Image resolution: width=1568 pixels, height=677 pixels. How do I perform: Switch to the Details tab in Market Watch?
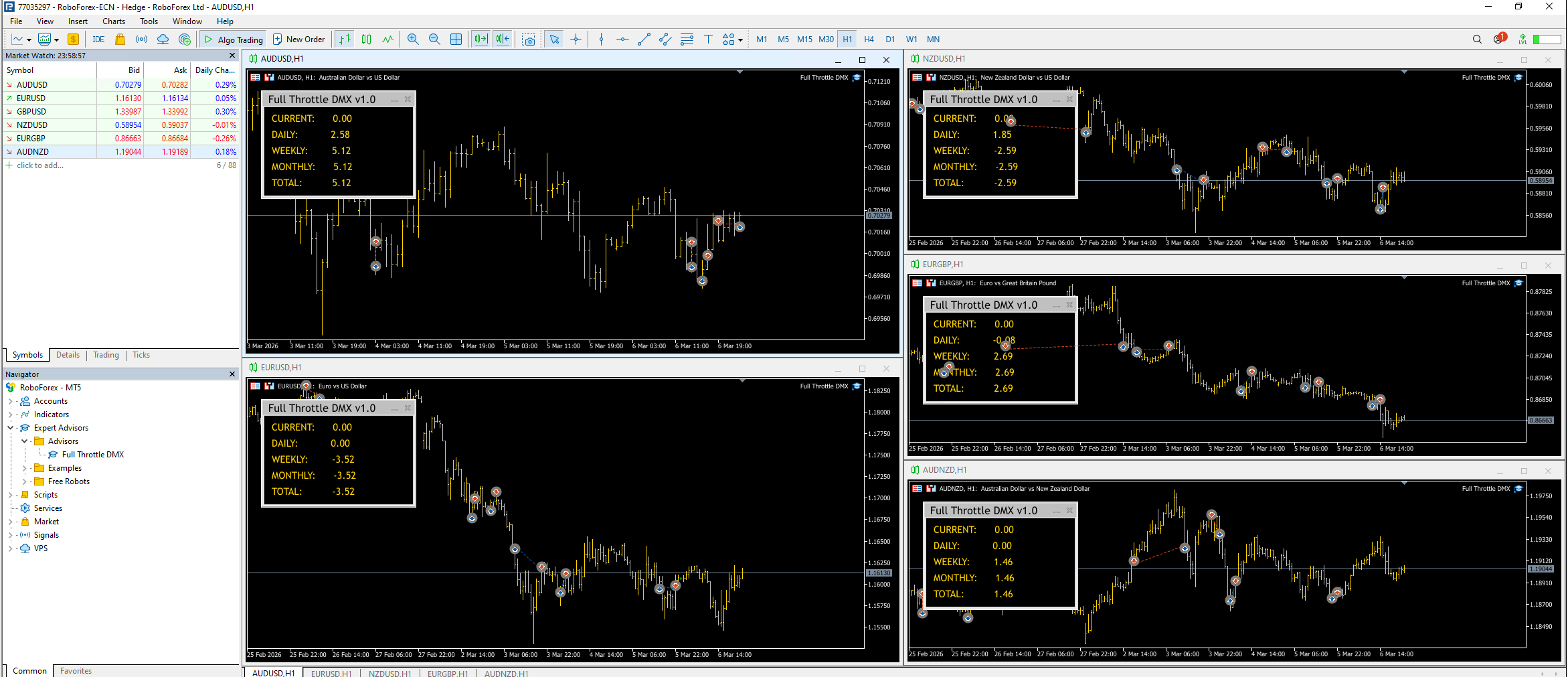(68, 355)
